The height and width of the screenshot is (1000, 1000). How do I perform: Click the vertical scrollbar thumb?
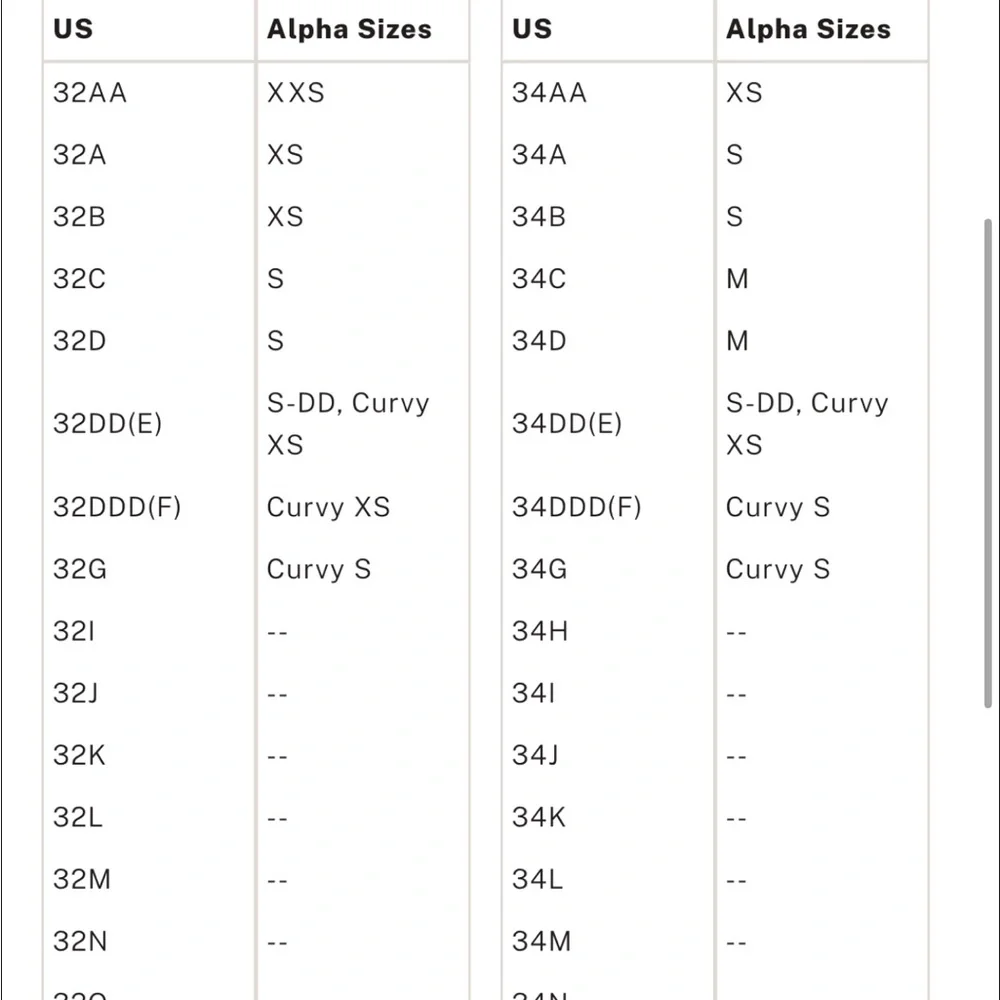click(988, 464)
